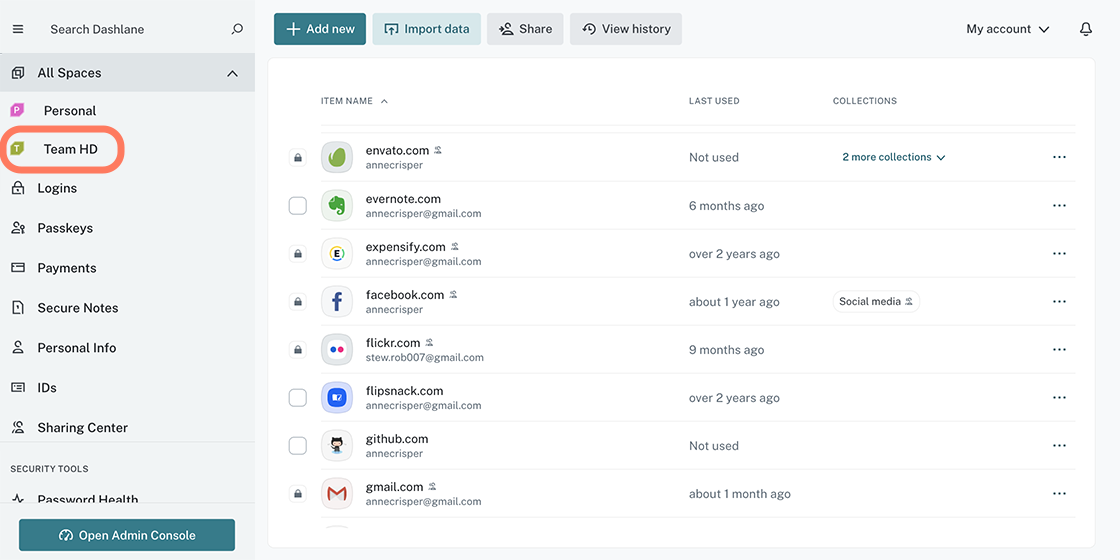
Task: Click the lock icon beside envato.com
Action: pos(298,157)
